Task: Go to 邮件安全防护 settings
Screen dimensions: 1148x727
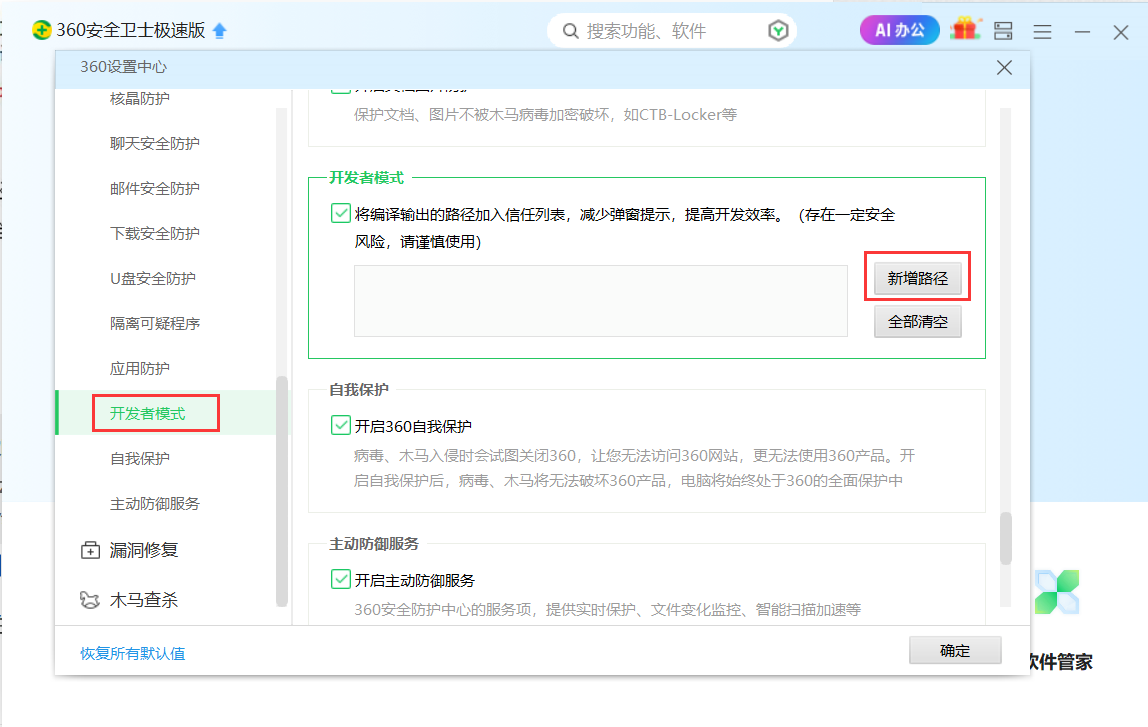Action: 154,189
